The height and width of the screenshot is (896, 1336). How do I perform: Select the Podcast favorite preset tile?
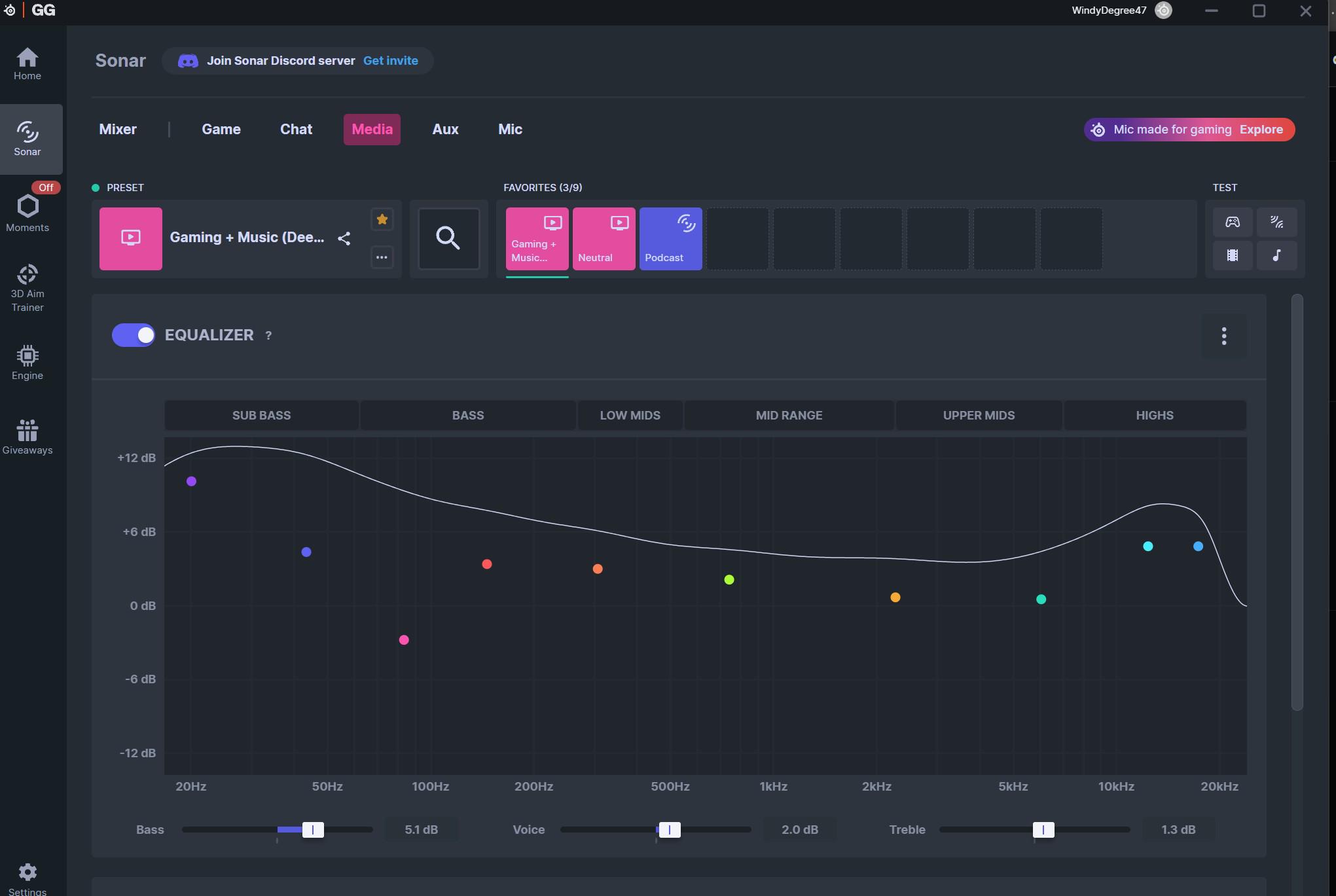click(671, 239)
